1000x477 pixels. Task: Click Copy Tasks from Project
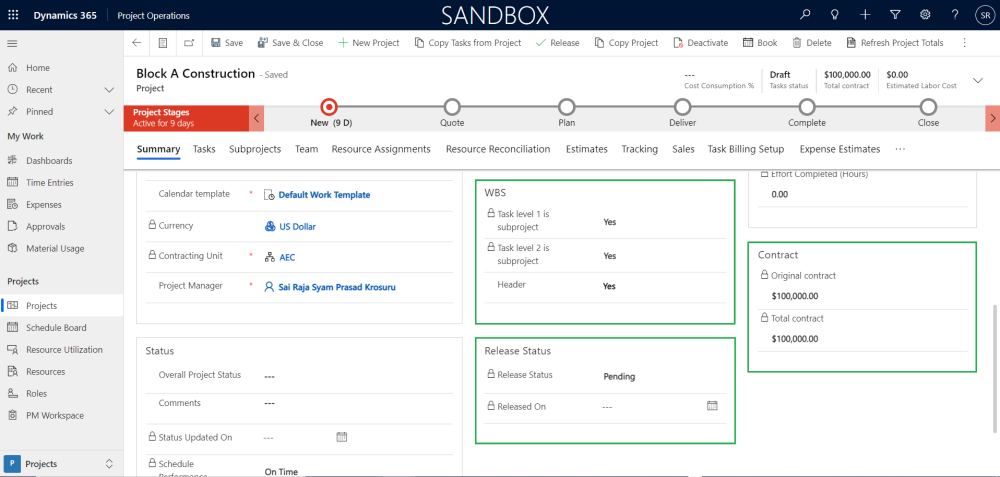point(467,43)
